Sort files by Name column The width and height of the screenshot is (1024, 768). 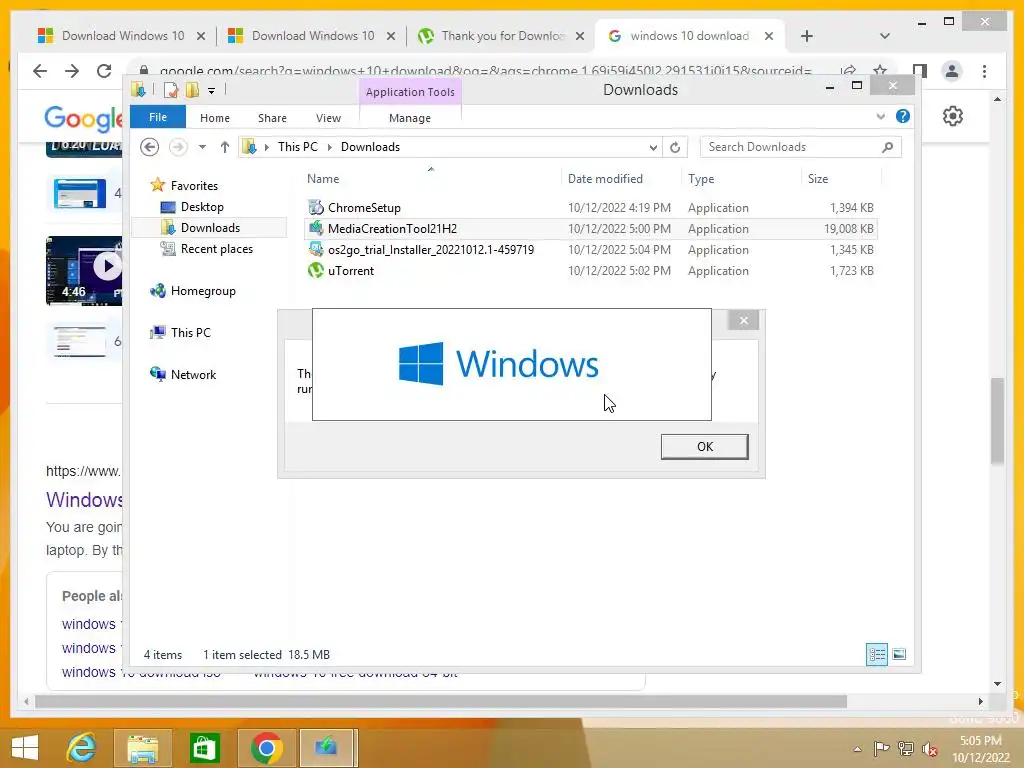(x=323, y=179)
